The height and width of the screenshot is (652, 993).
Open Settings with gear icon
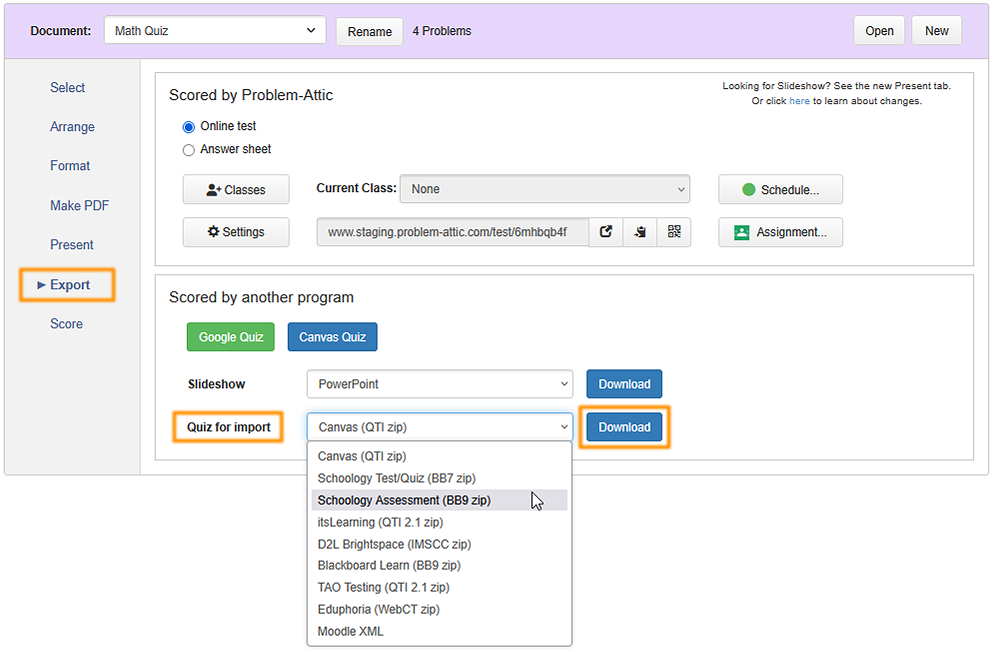(236, 232)
